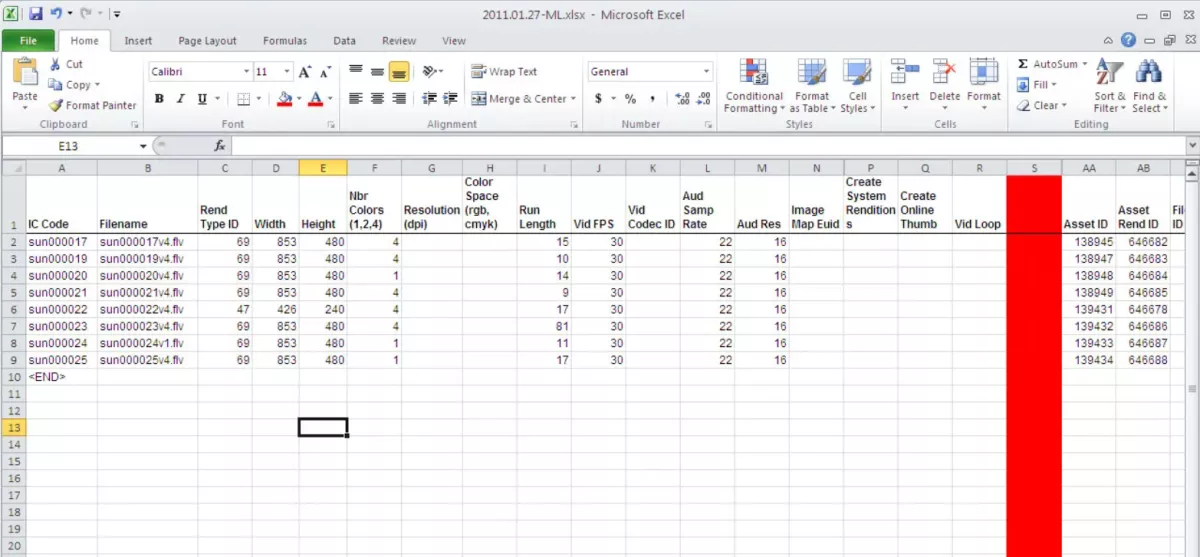Image resolution: width=1200 pixels, height=557 pixels.
Task: Click into the formula bar input
Action: (x=708, y=146)
